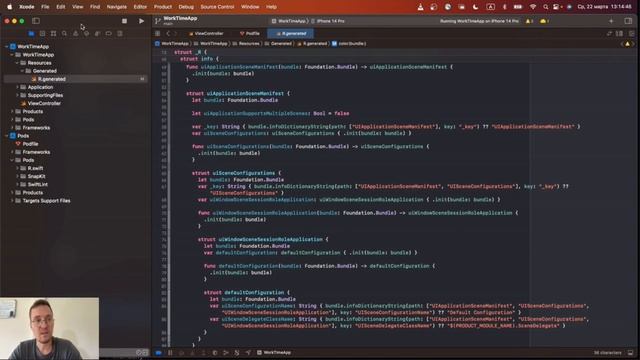Expand the Targets Support Files group

[12, 201]
